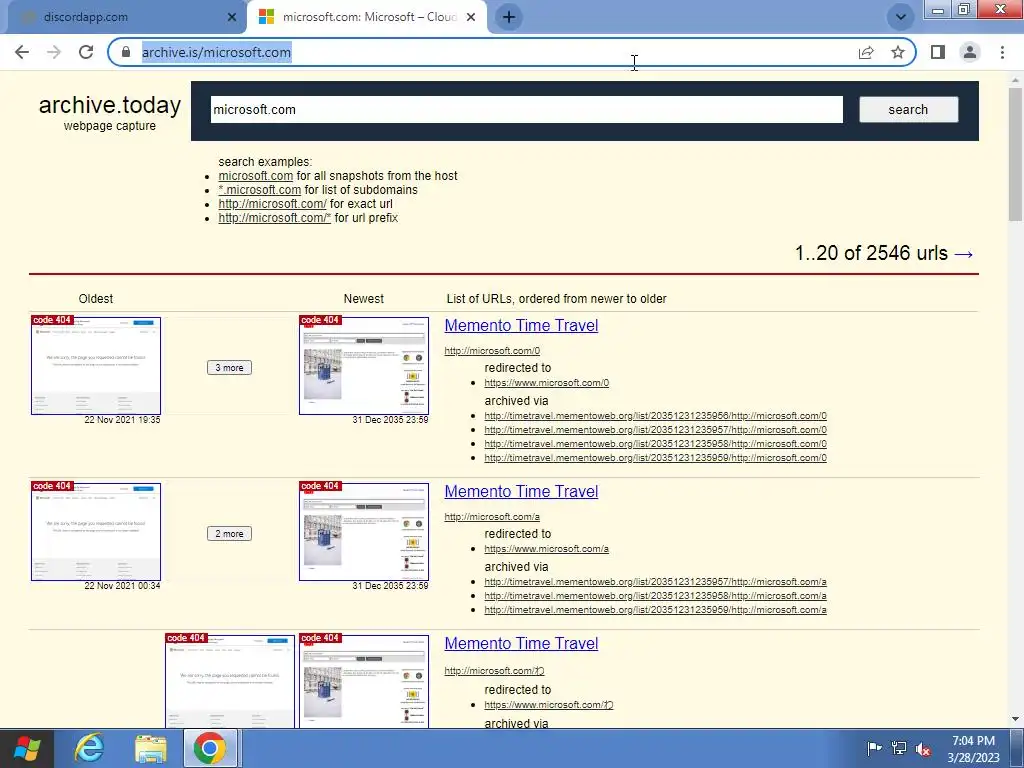Open a new browser tab
The width and height of the screenshot is (1024, 768).
509,17
